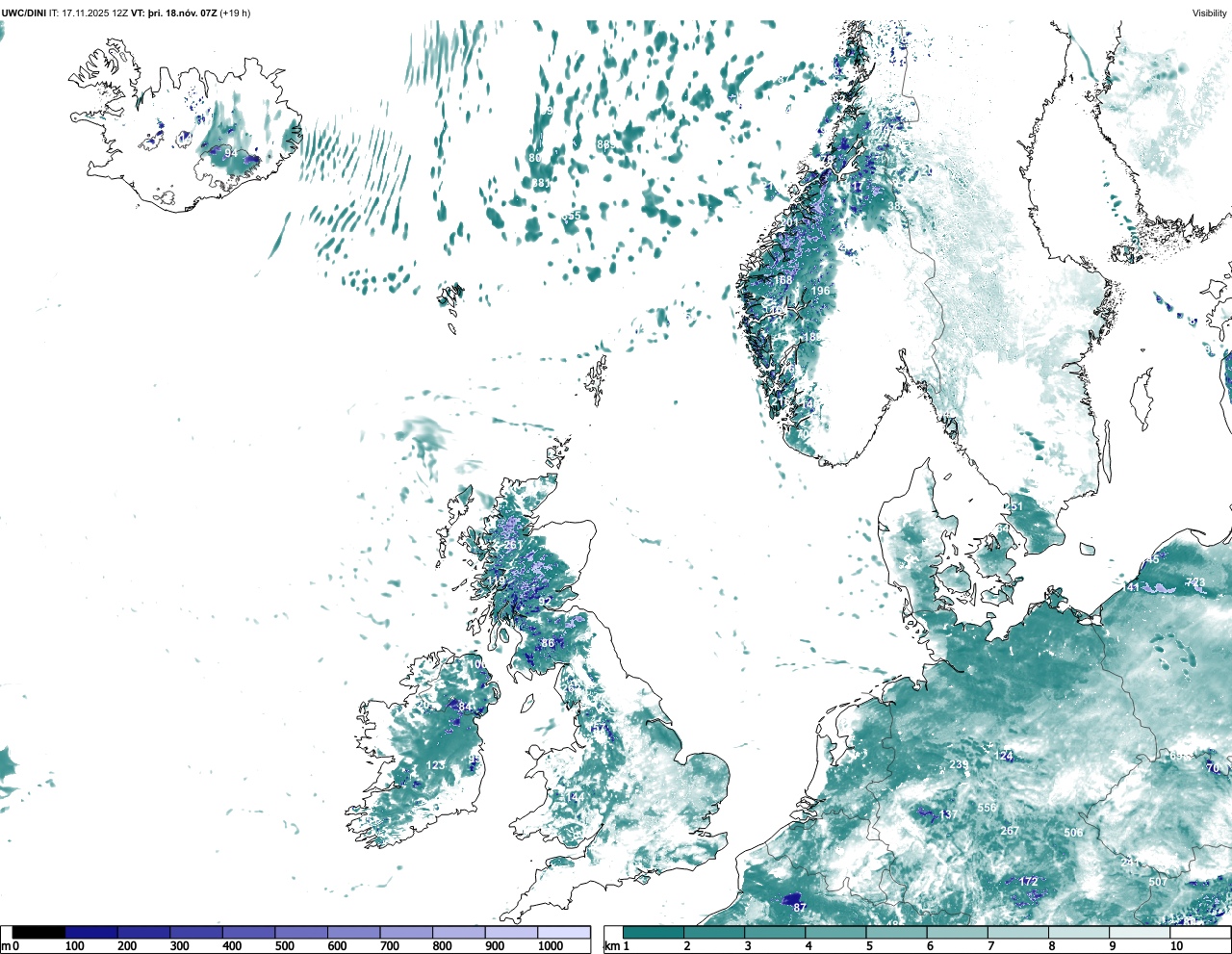This screenshot has width=1232, height=954.
Task: Click the '84' value in Northern Ireland
Action: click(466, 708)
